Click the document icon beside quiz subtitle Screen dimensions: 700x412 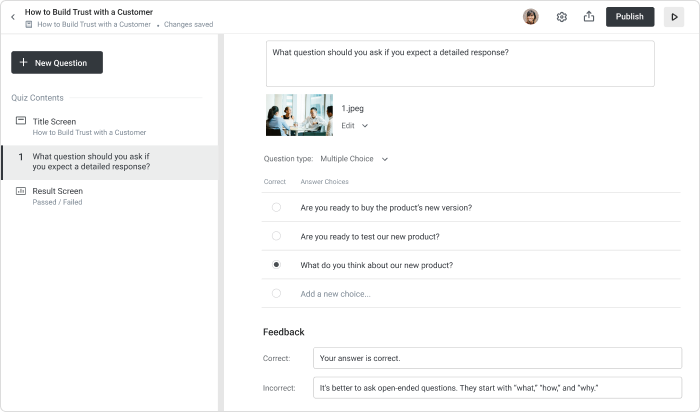point(29,25)
